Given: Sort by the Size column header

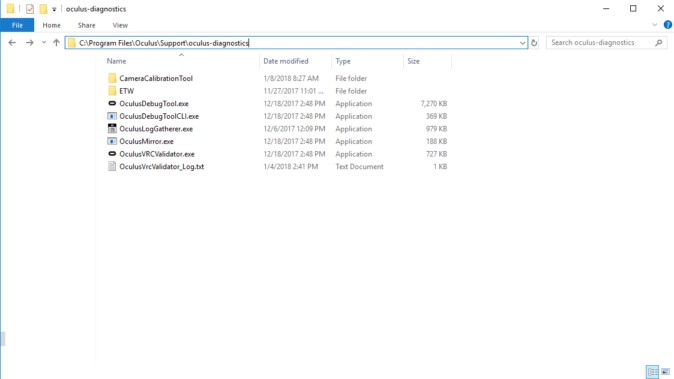Looking at the screenshot, I should (414, 61).
